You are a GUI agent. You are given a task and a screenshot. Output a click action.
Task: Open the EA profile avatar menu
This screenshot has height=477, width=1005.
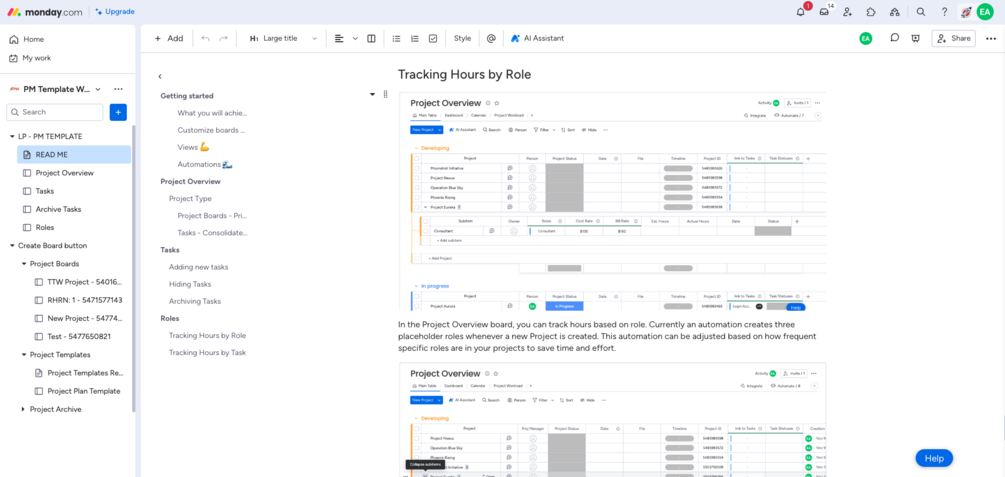point(984,12)
